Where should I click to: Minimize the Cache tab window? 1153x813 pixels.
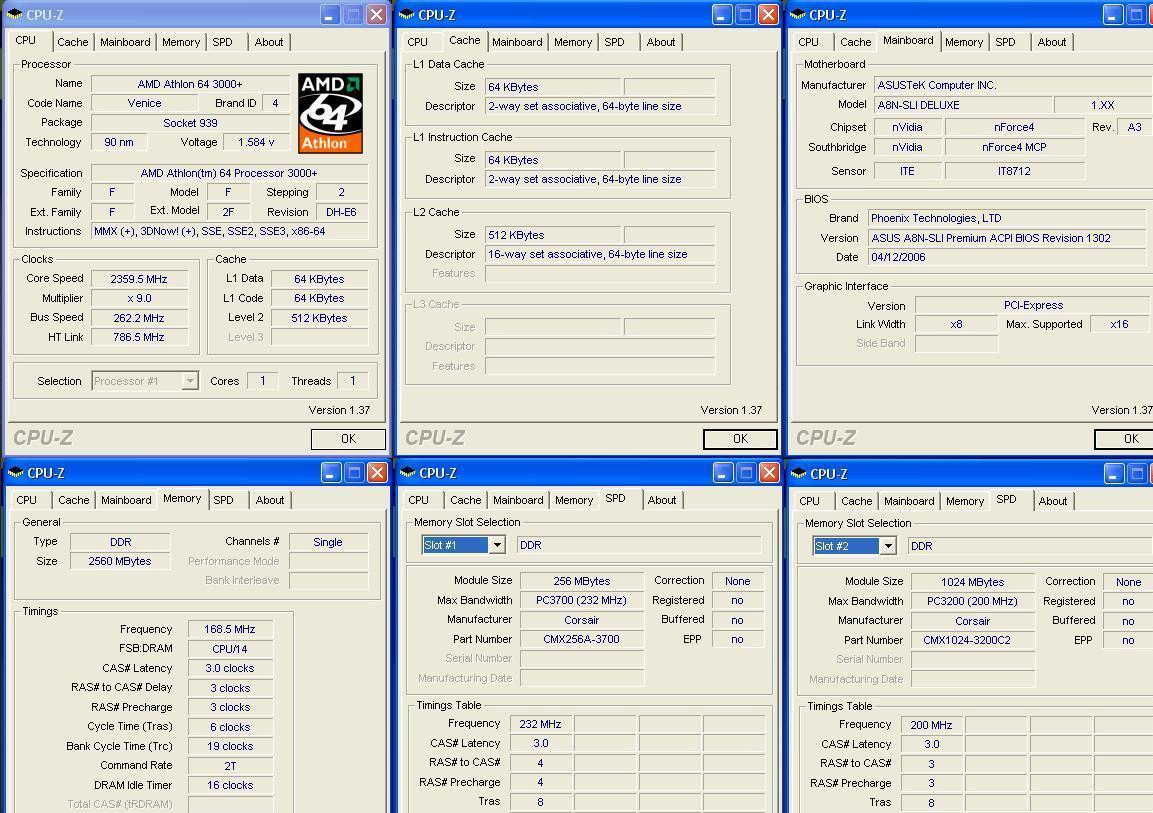(x=722, y=15)
